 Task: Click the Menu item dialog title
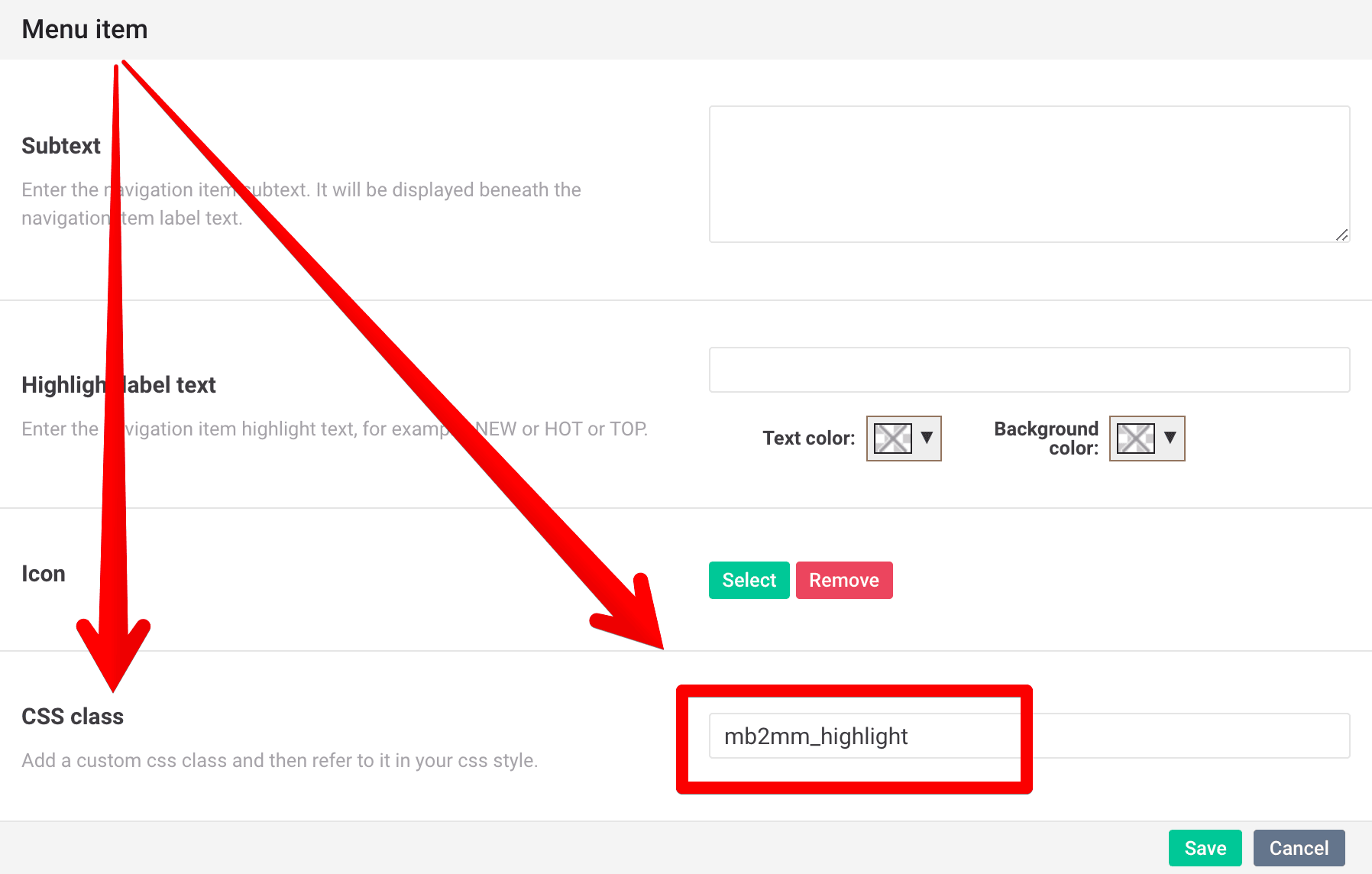coord(85,29)
